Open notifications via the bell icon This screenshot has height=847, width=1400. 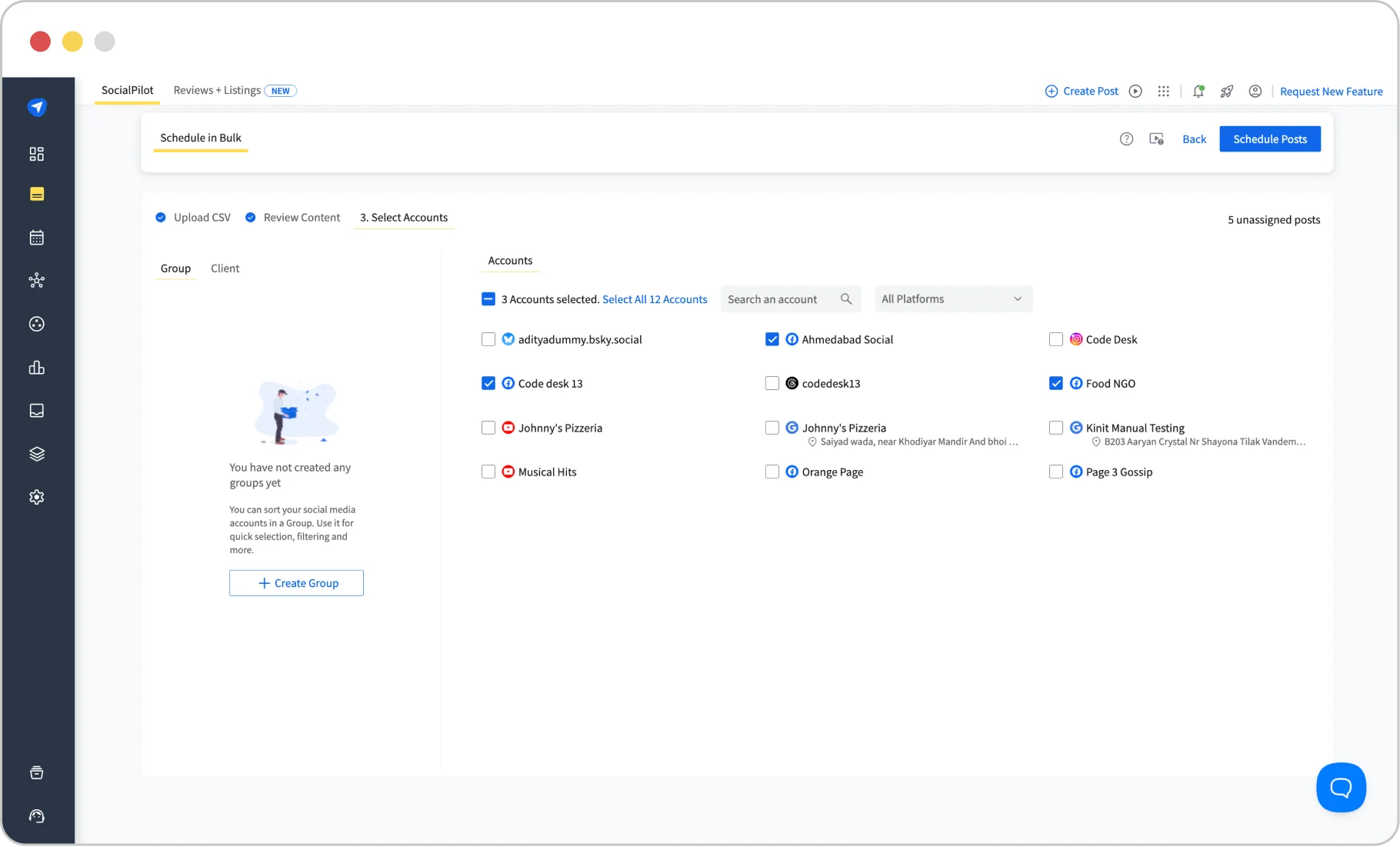[1198, 91]
